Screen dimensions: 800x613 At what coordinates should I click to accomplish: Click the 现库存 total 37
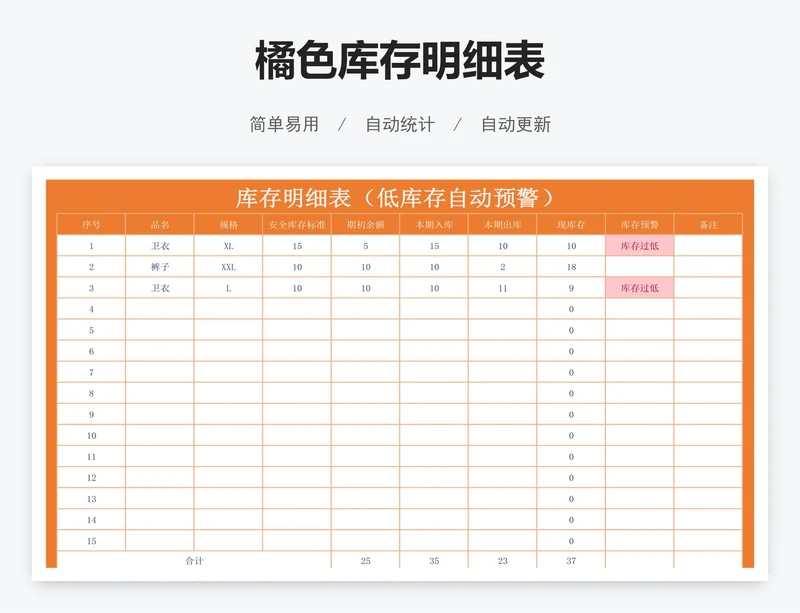571,560
